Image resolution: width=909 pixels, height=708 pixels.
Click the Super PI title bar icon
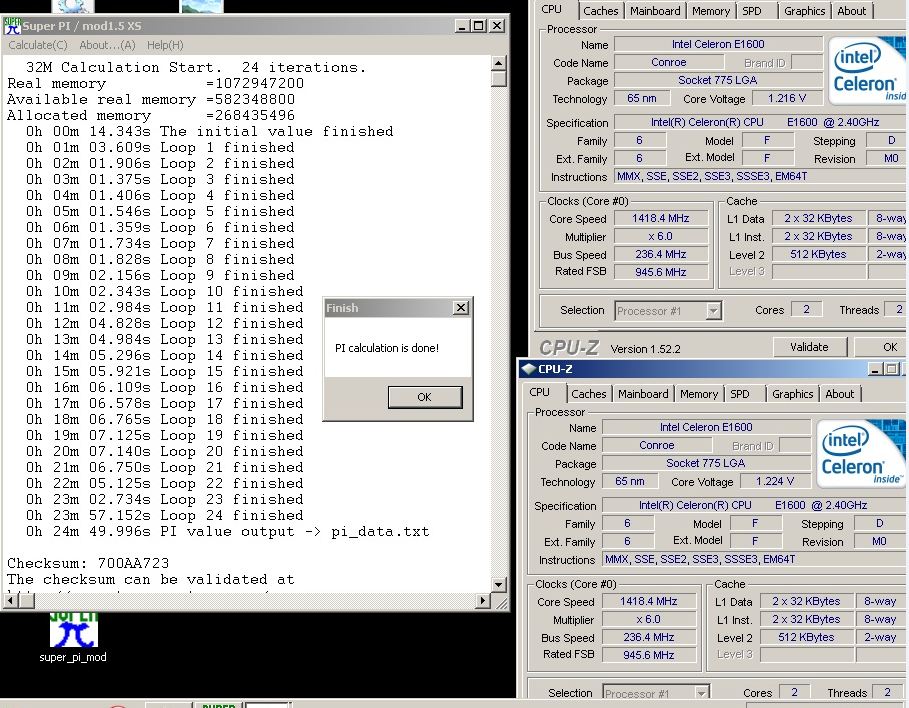[12, 26]
